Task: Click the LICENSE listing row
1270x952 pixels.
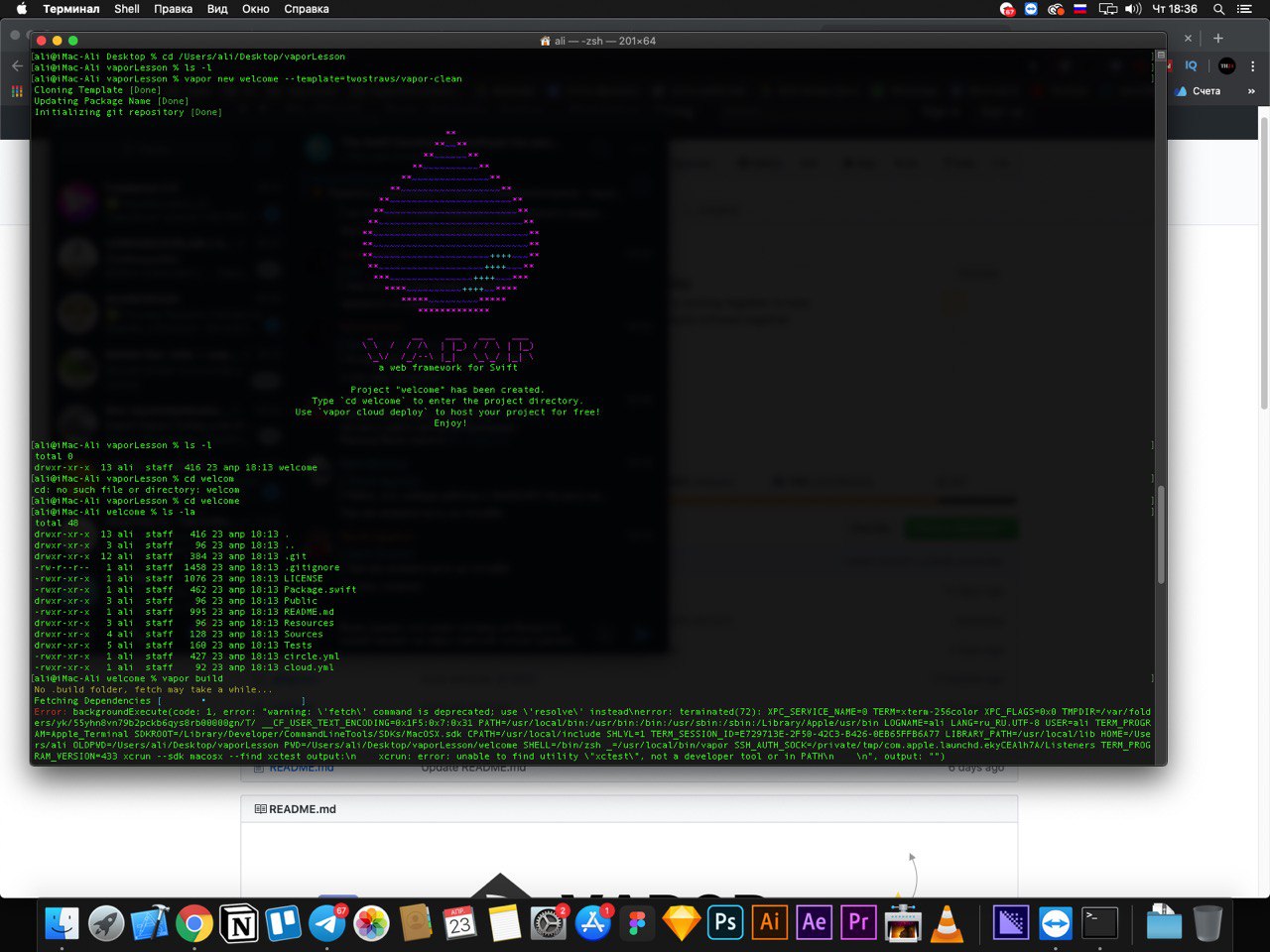Action: coord(178,578)
